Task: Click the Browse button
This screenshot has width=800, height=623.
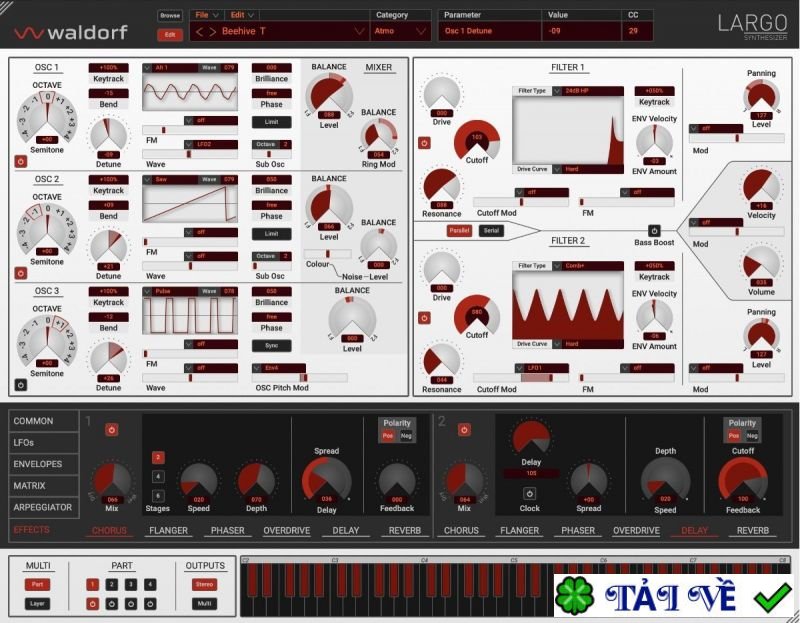Action: click(170, 16)
